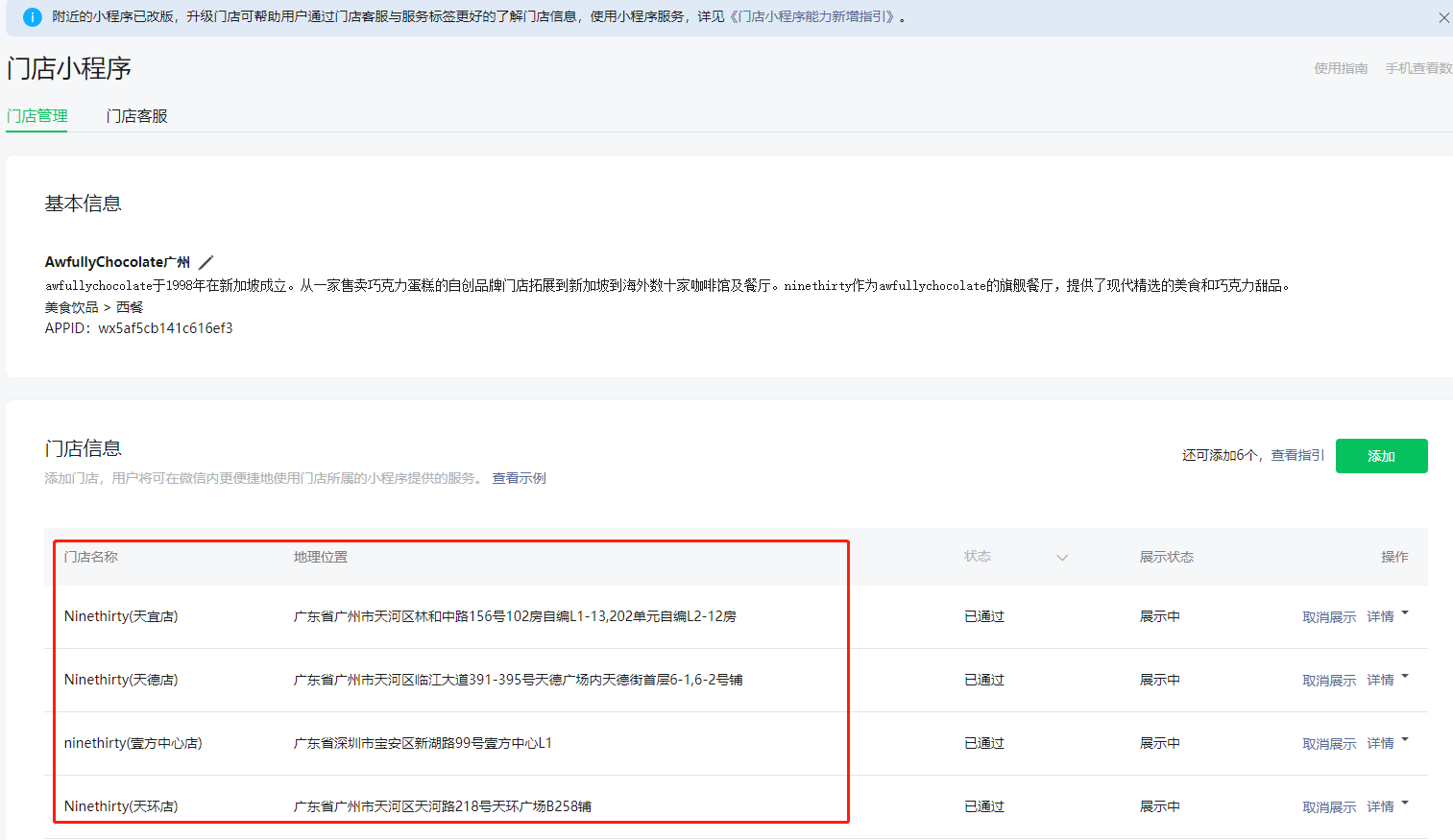Click the blue info icon in the notice banner
Viewport: 1453px width, 840px height.
click(x=32, y=17)
